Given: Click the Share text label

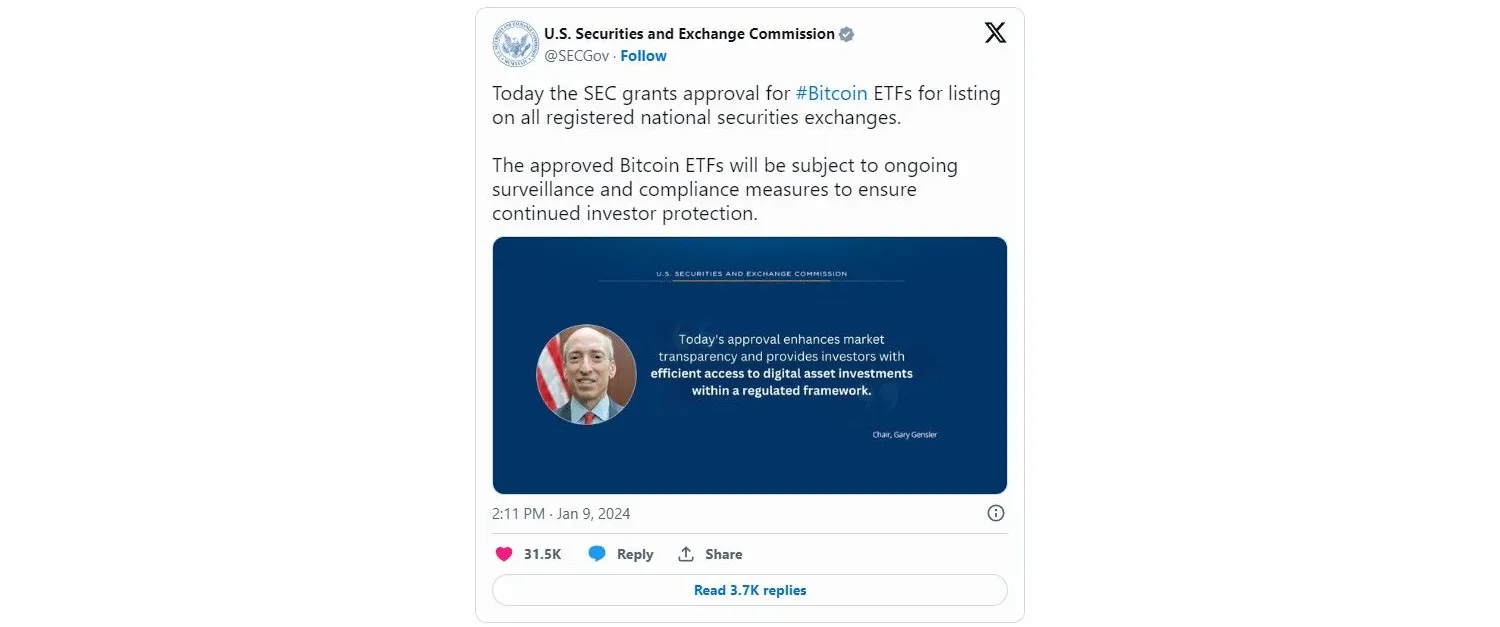Looking at the screenshot, I should 723,554.
